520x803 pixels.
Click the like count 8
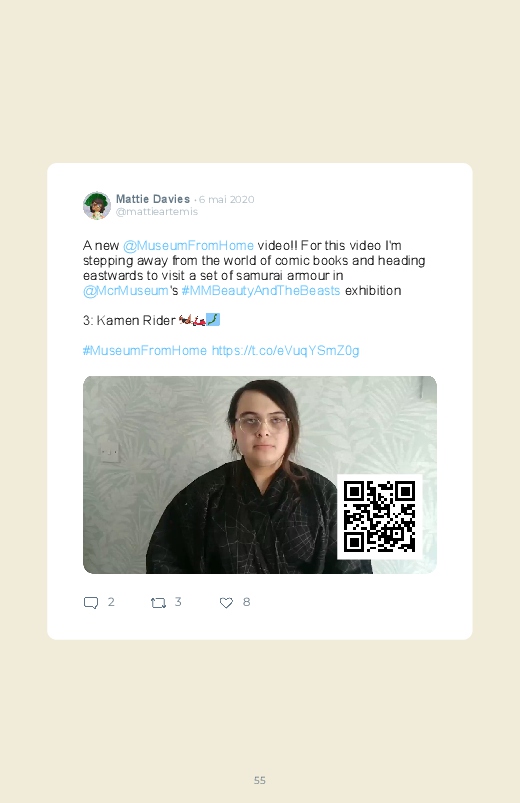(x=246, y=602)
